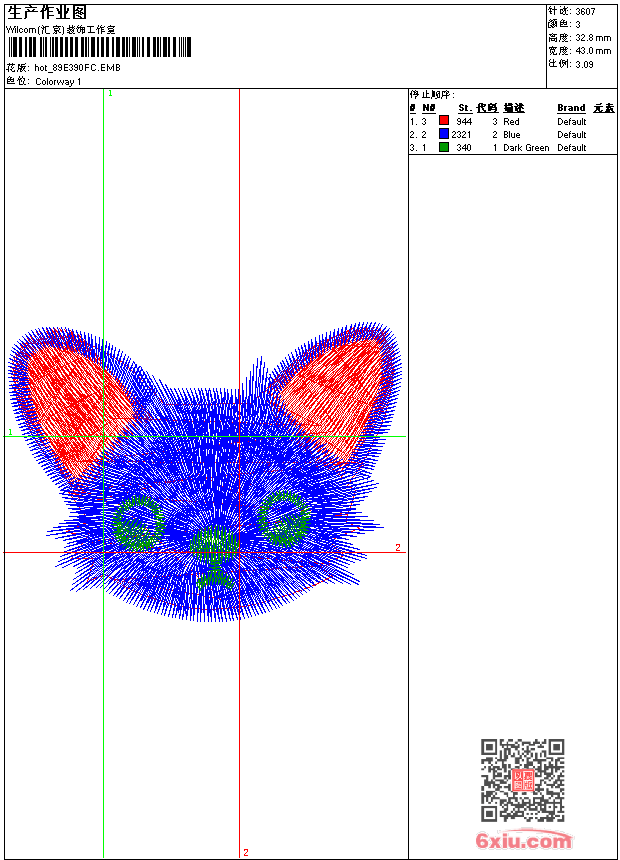Image resolution: width=620 pixels, height=860 pixels.
Task: Click the height value 32.8 mm
Action: (x=593, y=38)
